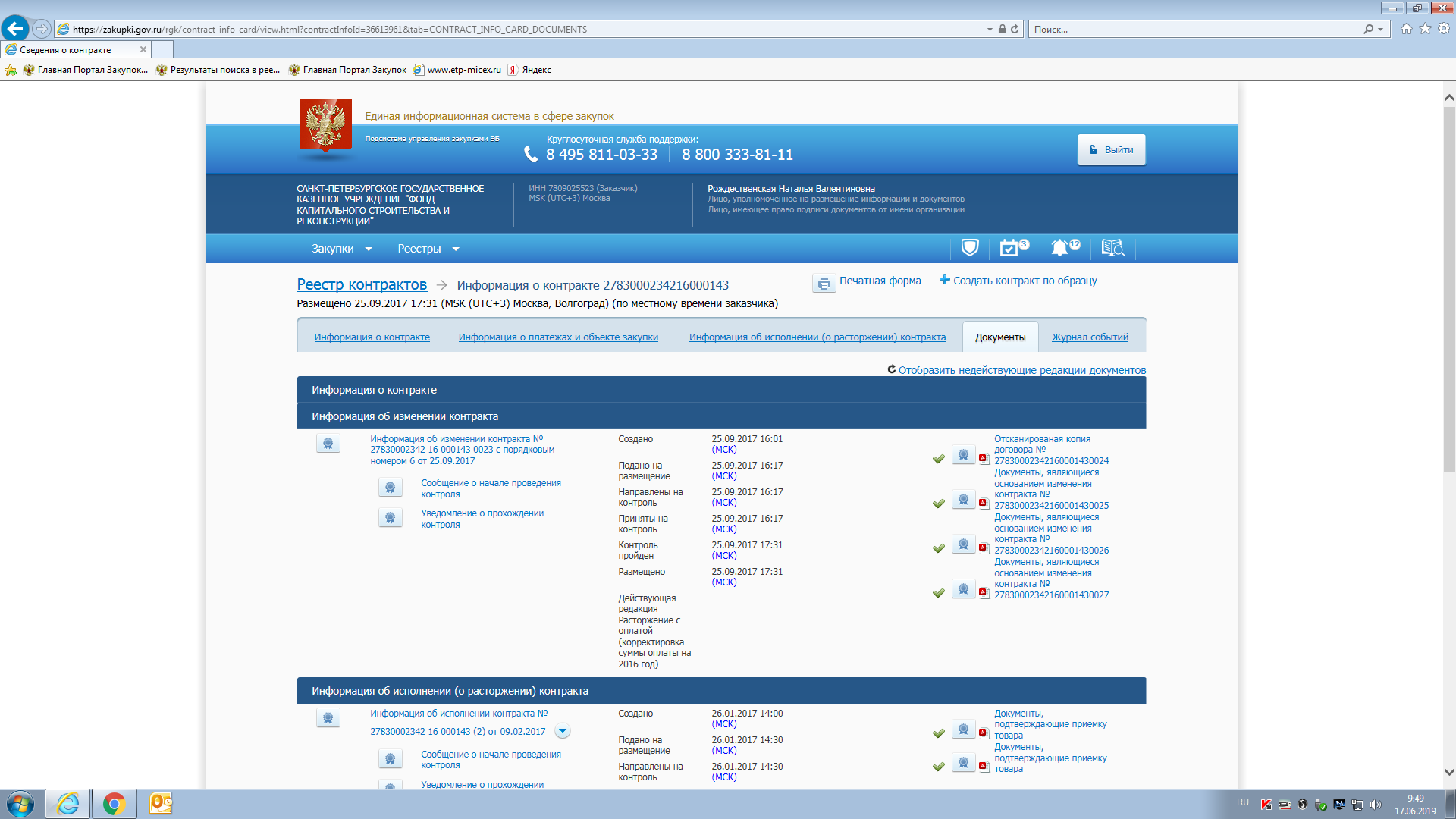This screenshot has height=819, width=1456.
Task: Open the PDF icon for Отсканированая копия договора
Action: (984, 459)
